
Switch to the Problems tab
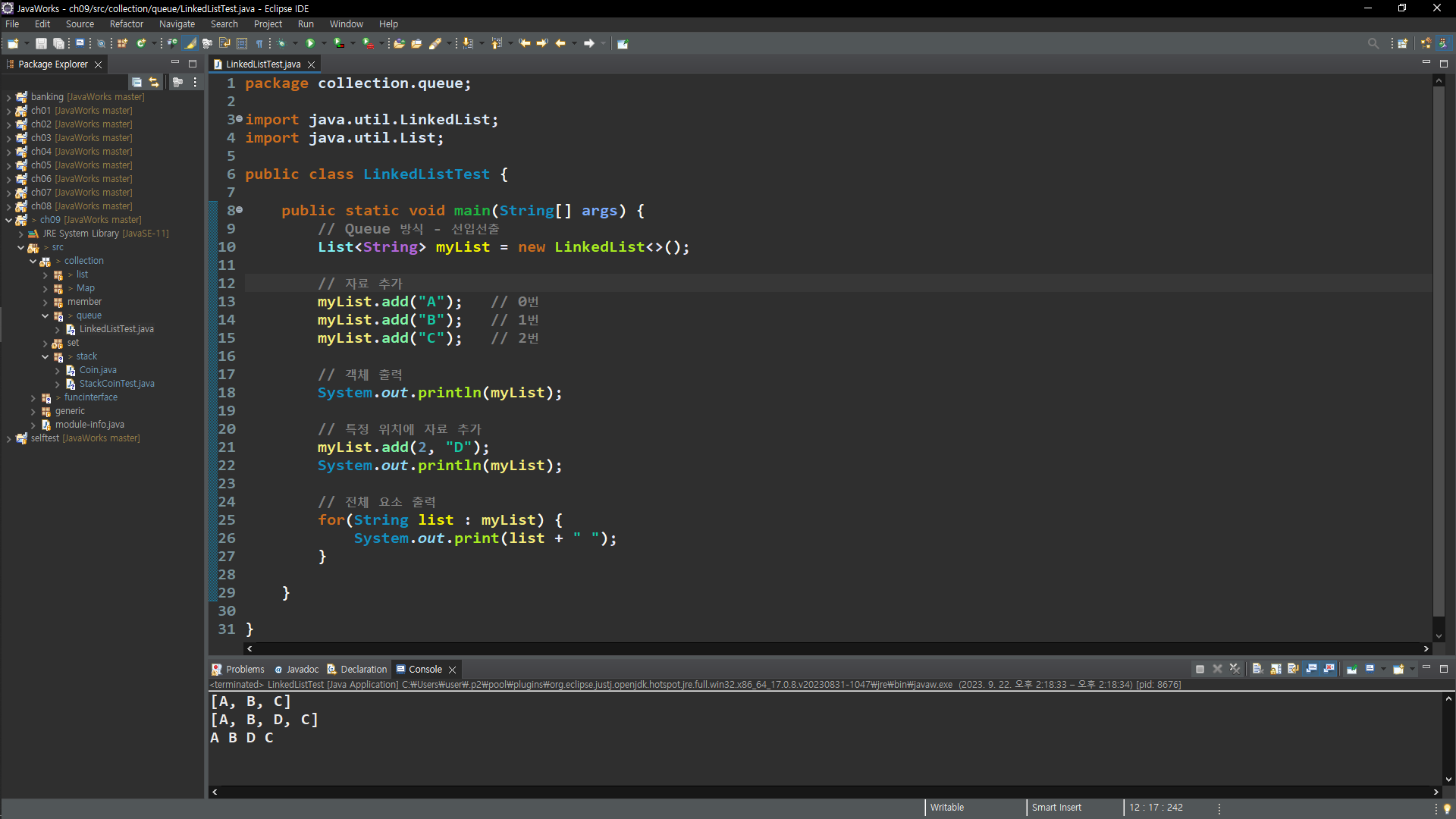(244, 669)
